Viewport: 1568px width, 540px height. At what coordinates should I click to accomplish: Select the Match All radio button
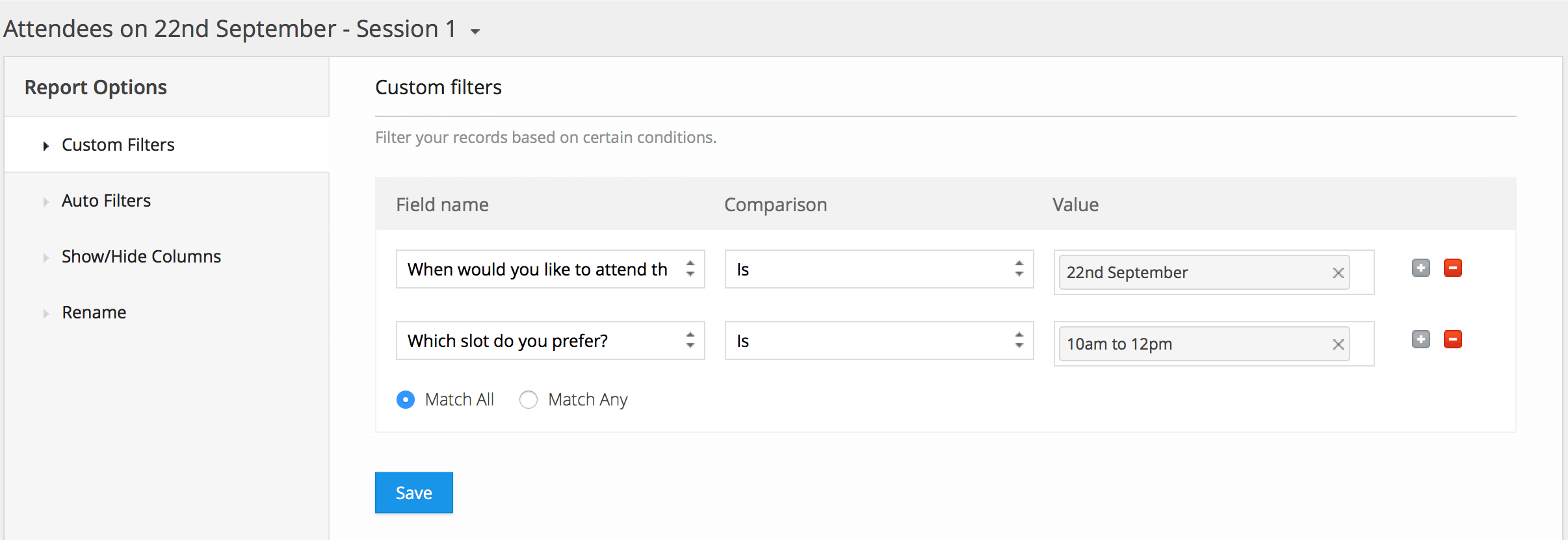pyautogui.click(x=406, y=400)
